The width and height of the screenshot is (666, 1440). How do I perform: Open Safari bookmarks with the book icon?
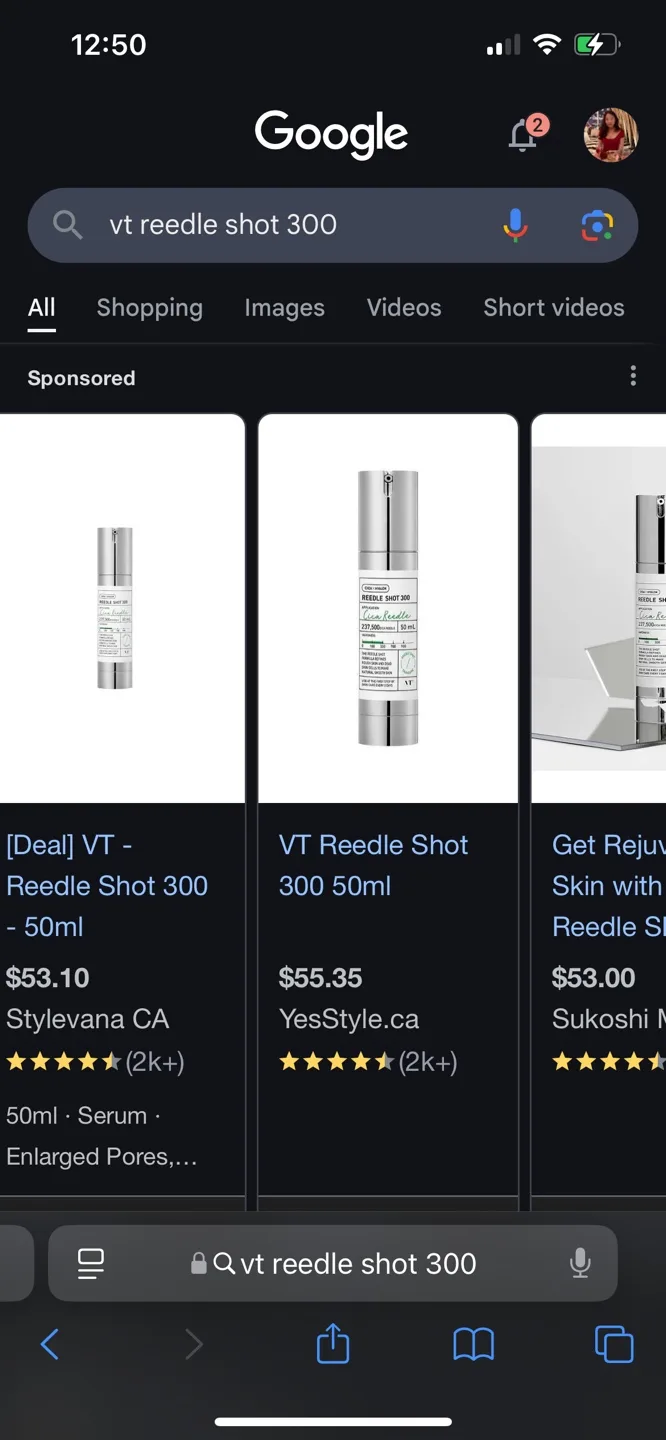[x=472, y=1345]
